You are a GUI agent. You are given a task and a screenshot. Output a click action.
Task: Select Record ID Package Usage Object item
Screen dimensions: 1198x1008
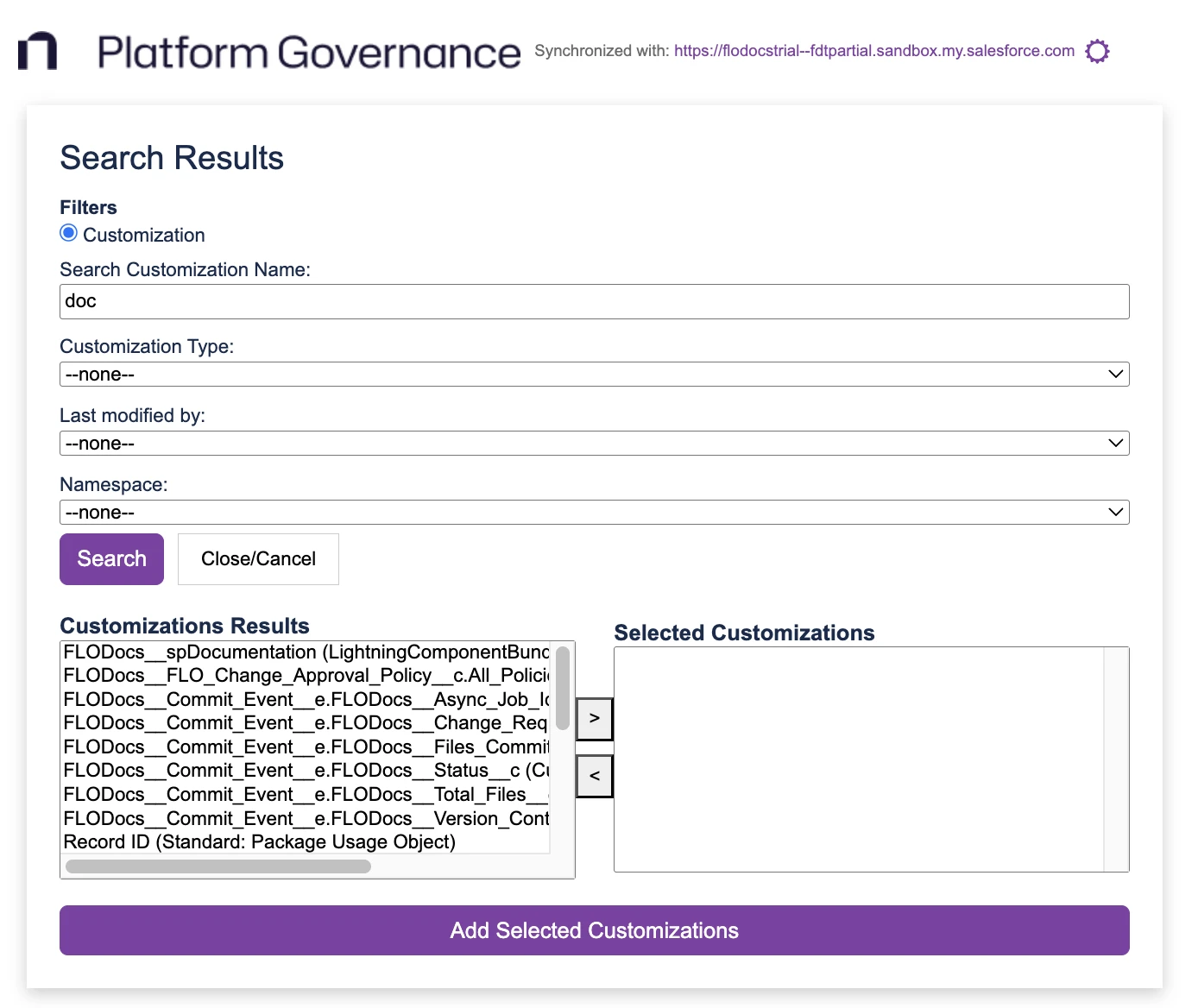coord(259,842)
